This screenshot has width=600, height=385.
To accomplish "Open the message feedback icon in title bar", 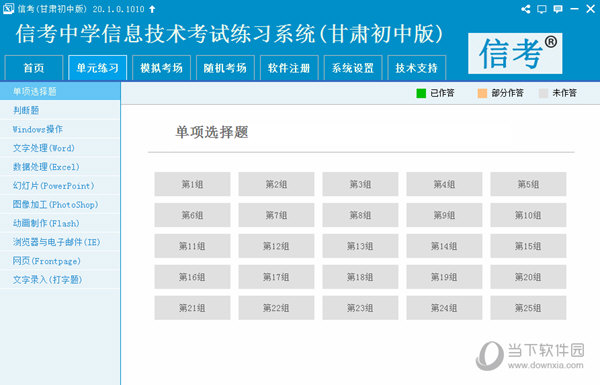I will (558, 9).
